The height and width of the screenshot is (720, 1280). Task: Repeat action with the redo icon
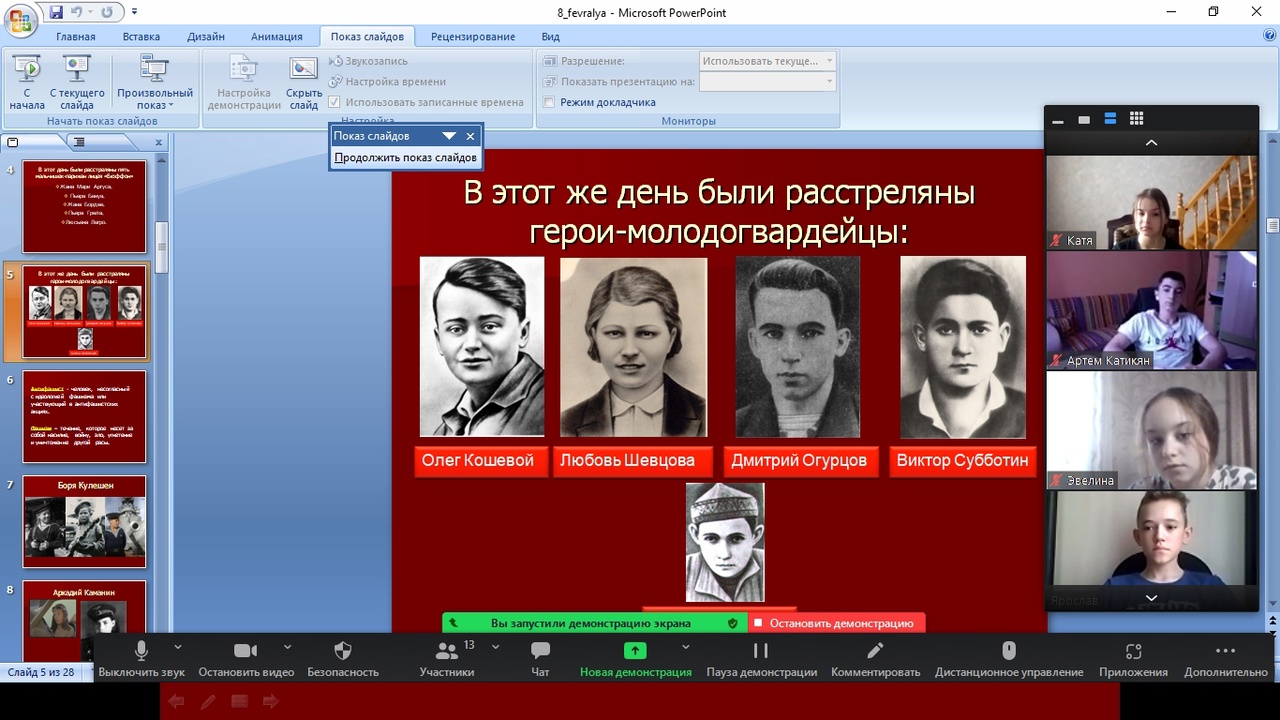(x=107, y=13)
